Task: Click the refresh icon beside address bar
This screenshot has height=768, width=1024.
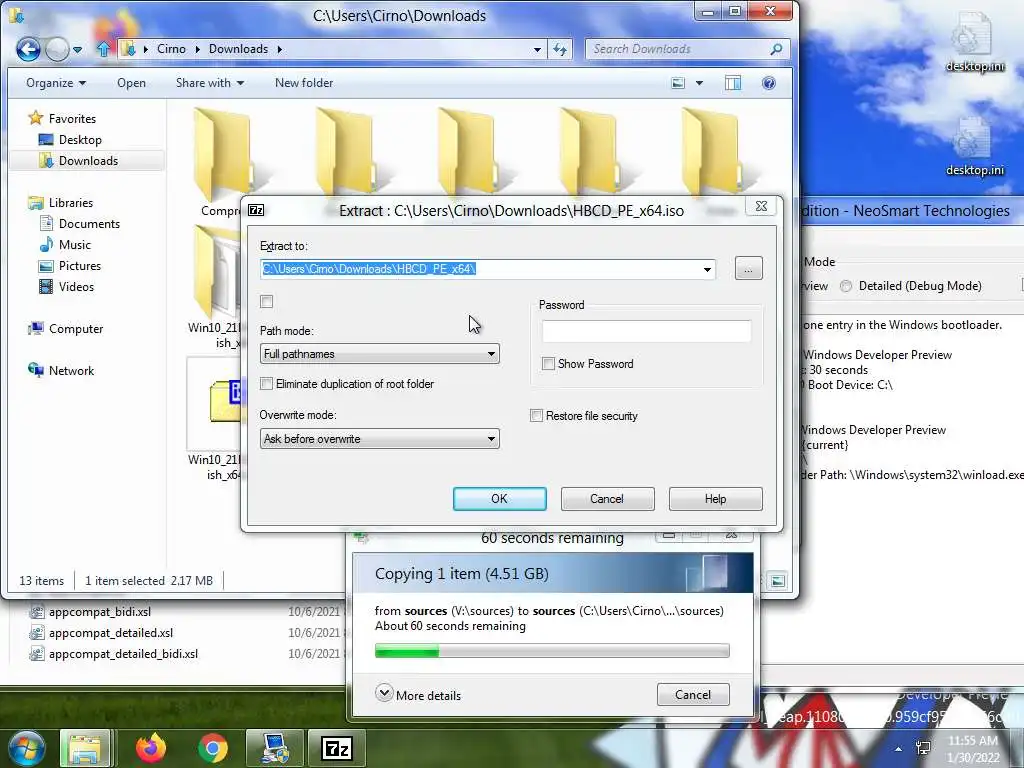Action: pos(560,49)
